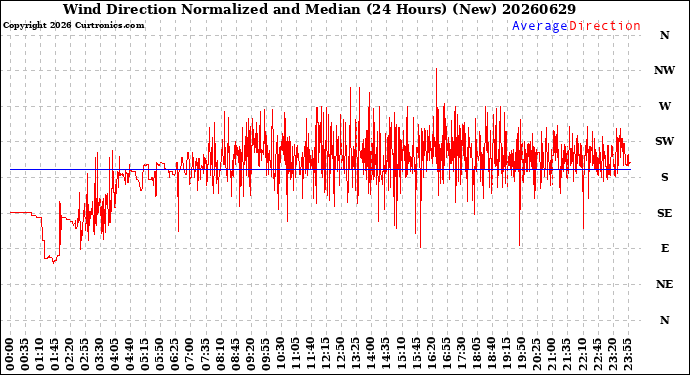This screenshot has width=690, height=375.
Task: Click the 09:55 time axis label
Action: point(265,354)
